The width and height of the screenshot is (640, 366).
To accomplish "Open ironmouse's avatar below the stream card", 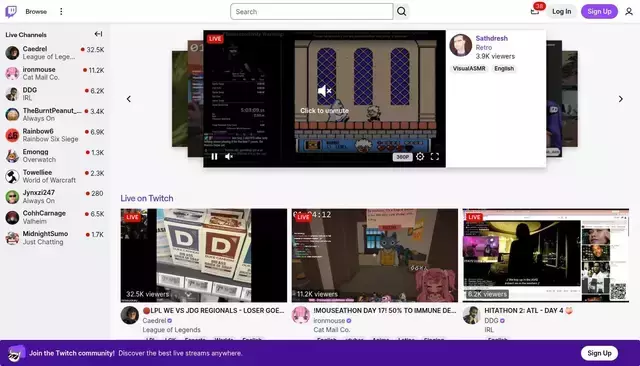I will point(301,315).
